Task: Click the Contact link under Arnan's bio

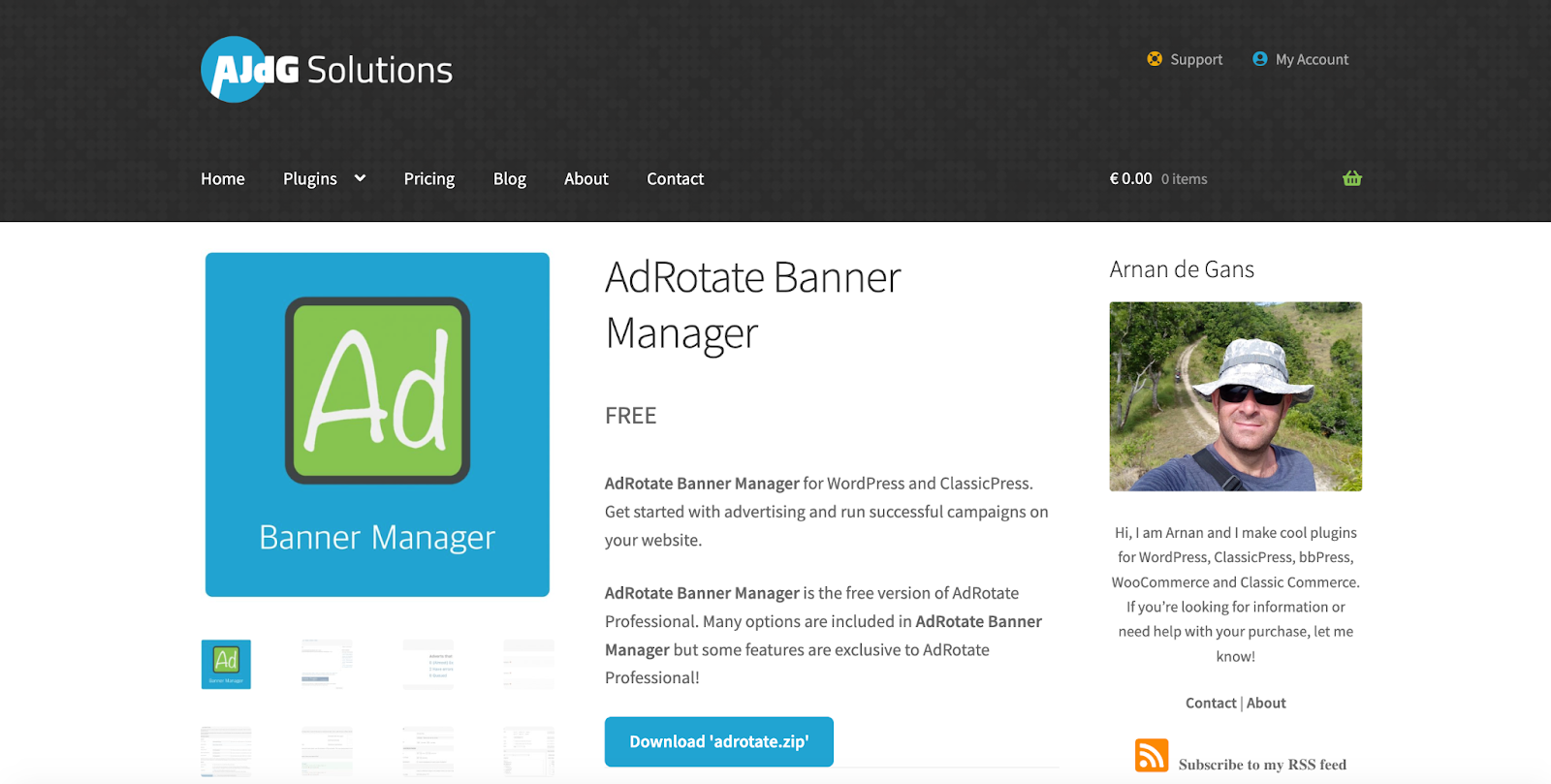Action: pos(1211,703)
